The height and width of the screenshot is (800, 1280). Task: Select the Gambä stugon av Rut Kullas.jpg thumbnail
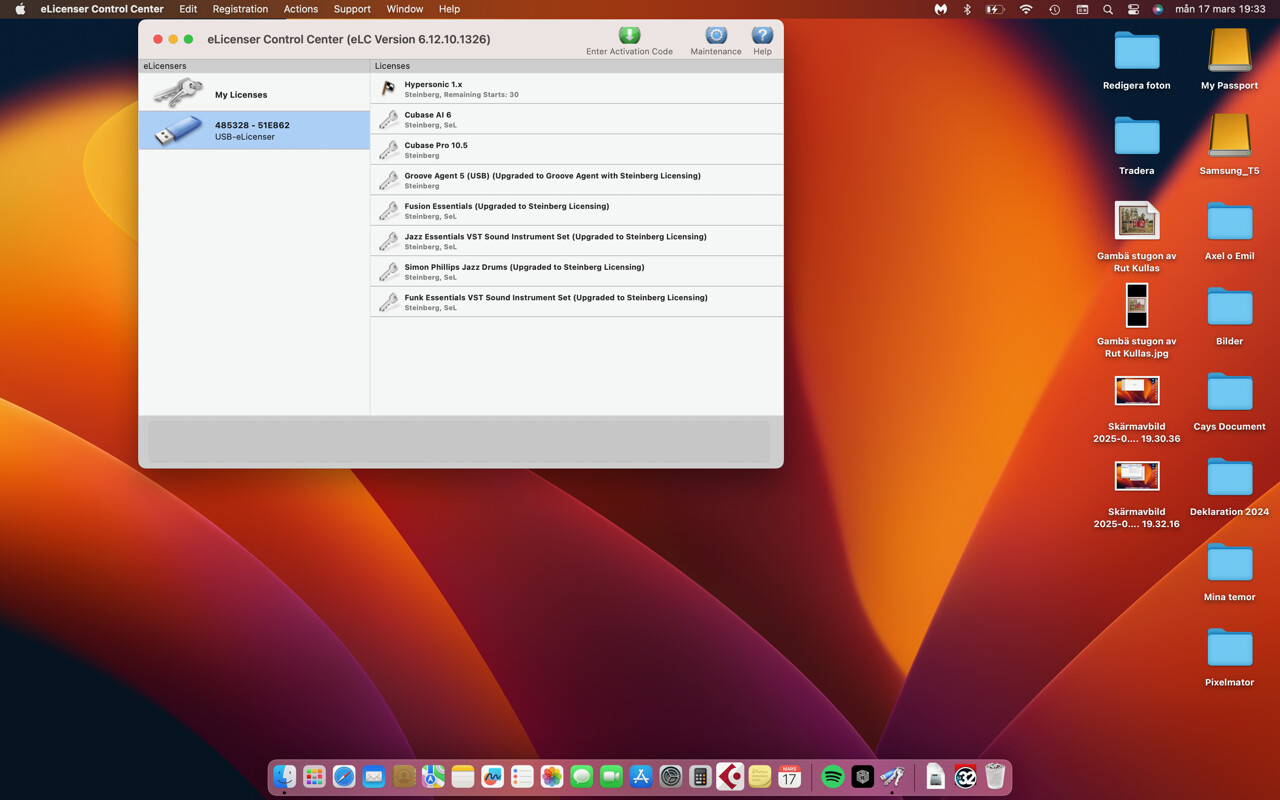point(1137,305)
